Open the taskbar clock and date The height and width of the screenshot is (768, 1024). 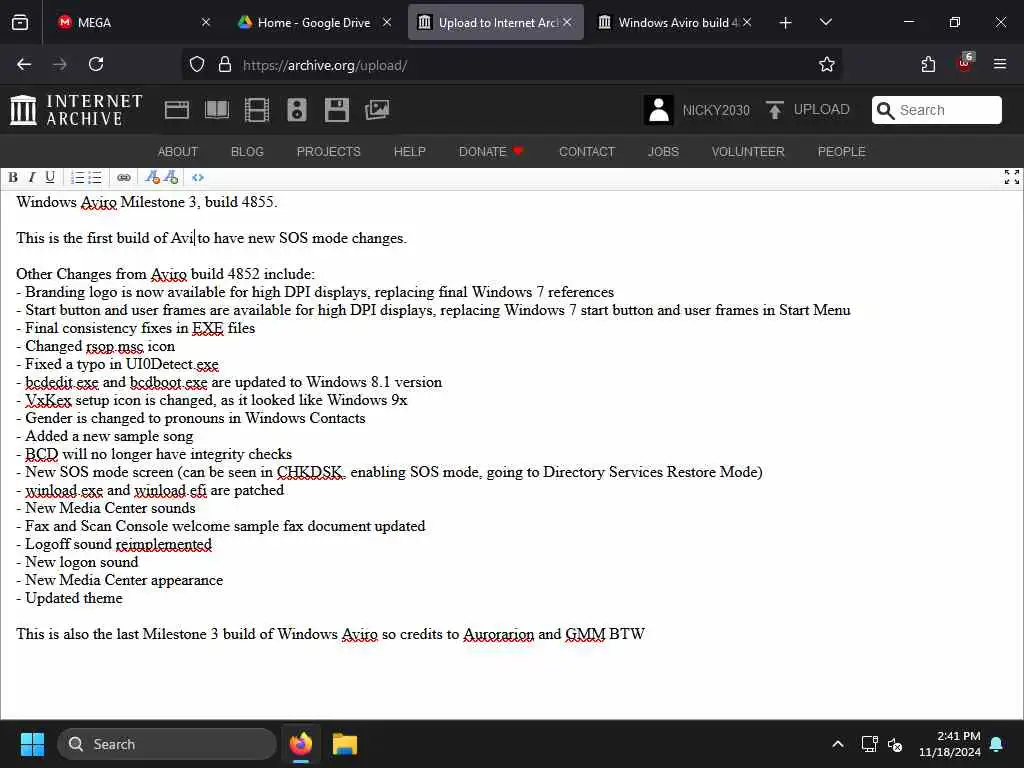tap(950, 744)
